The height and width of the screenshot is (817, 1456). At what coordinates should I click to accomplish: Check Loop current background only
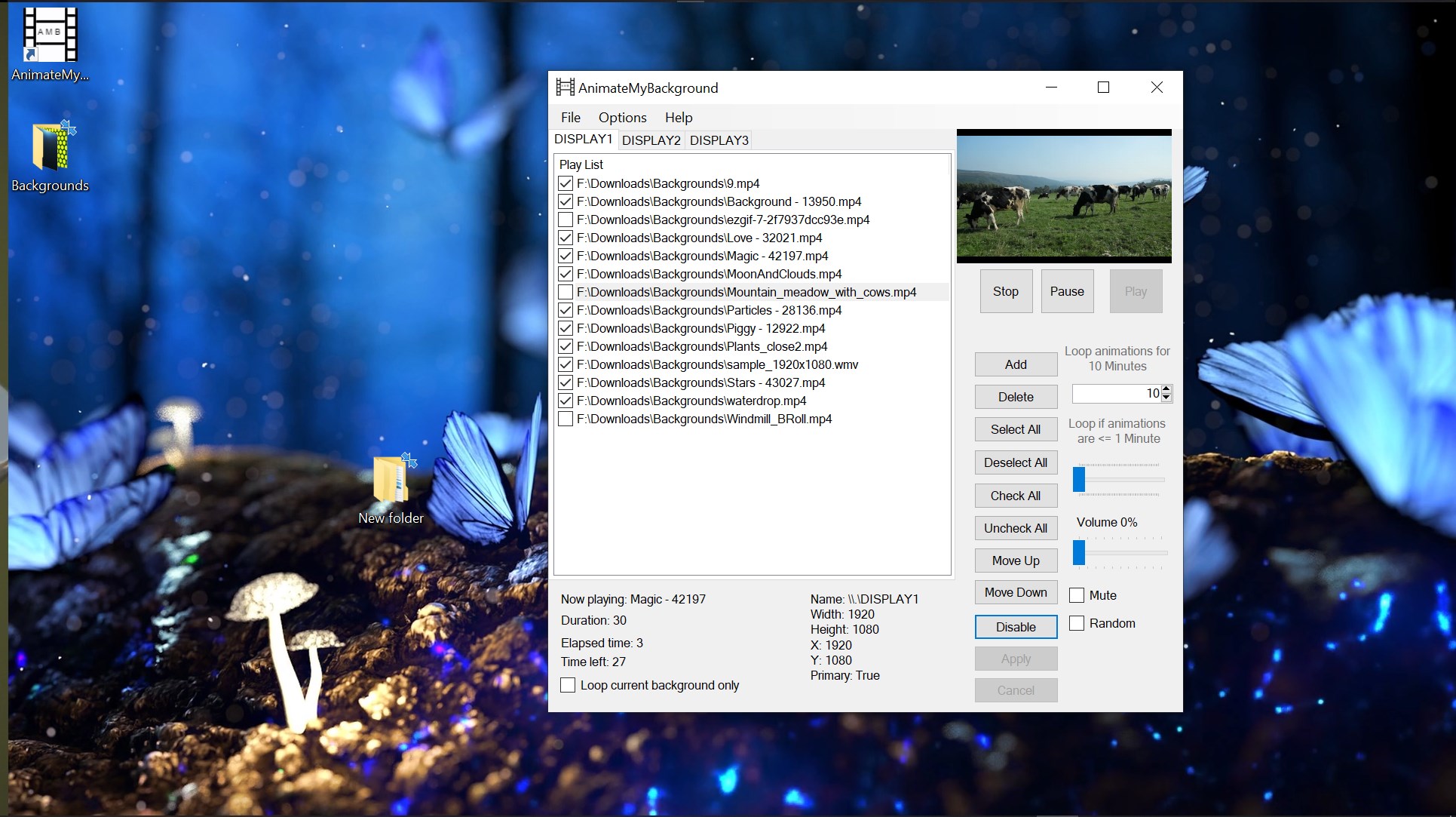click(x=569, y=685)
